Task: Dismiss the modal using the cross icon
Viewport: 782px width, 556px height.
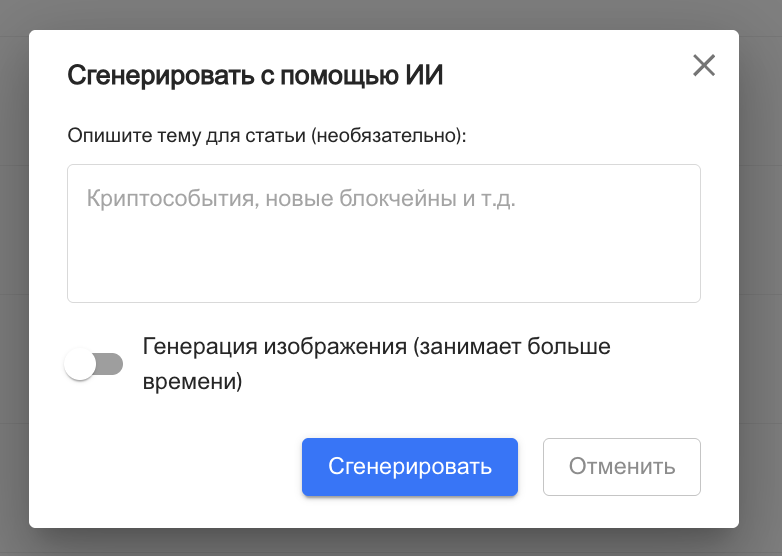Action: (x=704, y=66)
